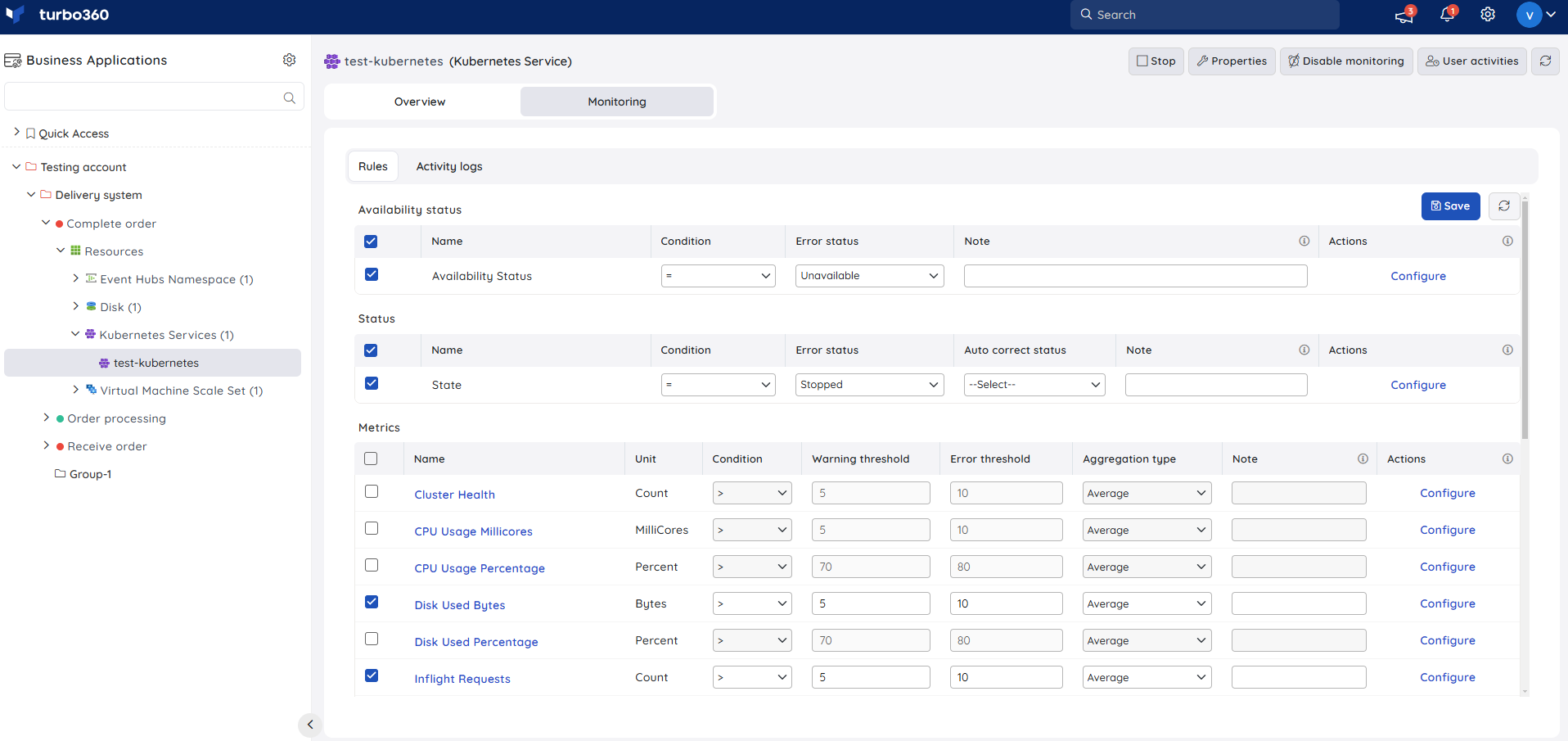This screenshot has height=741, width=1568.
Task: Click the Save button
Action: pyautogui.click(x=1450, y=206)
